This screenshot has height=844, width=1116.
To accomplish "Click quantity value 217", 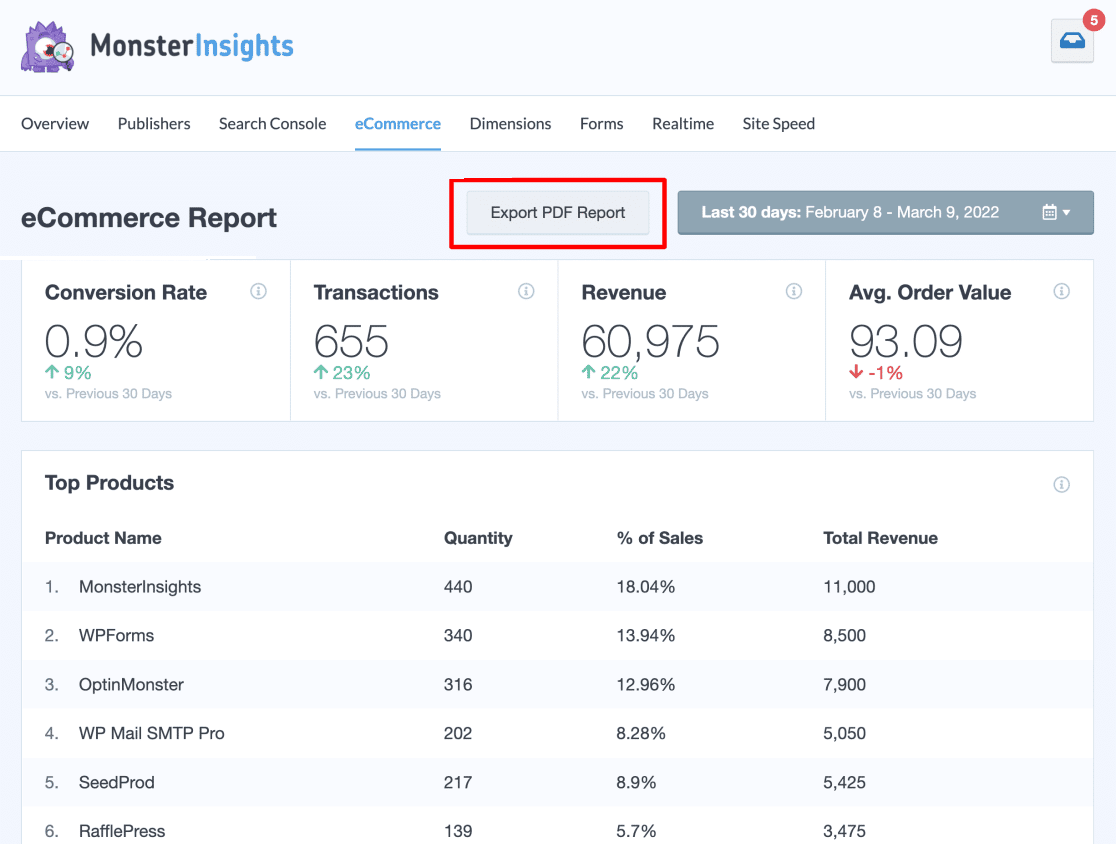I will (x=458, y=782).
